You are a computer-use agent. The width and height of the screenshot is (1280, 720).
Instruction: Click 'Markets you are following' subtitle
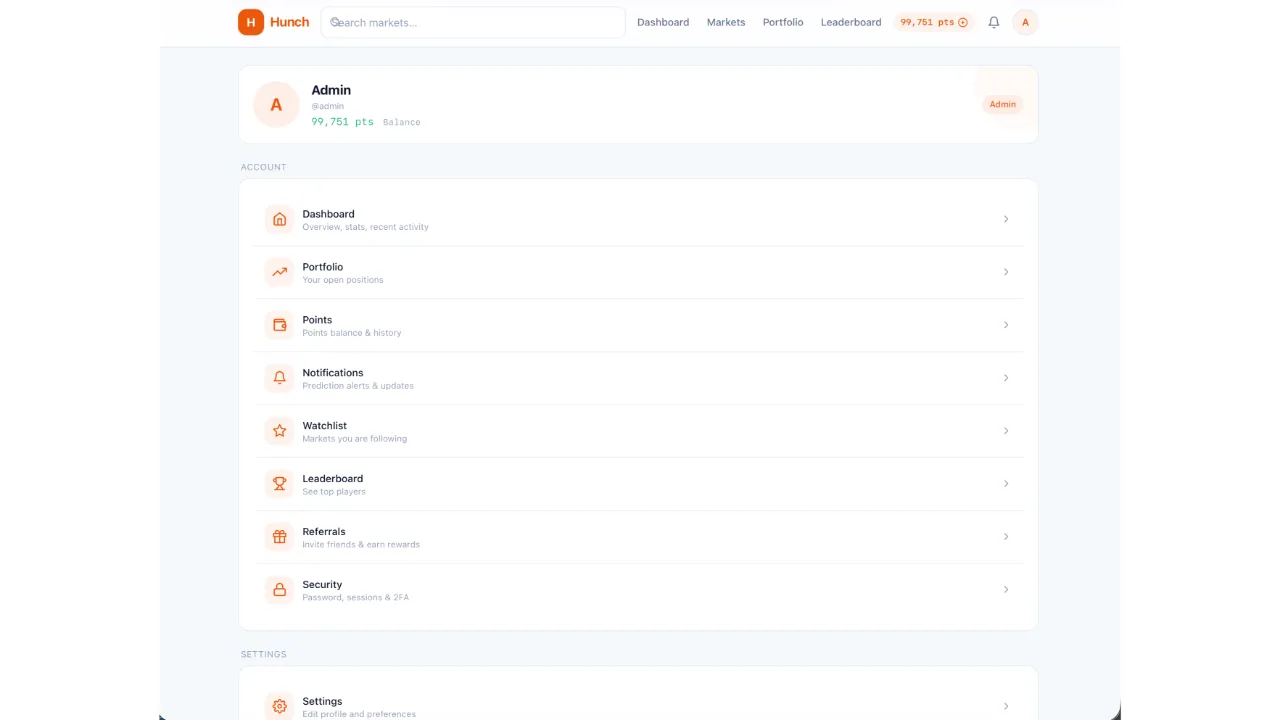(x=355, y=439)
